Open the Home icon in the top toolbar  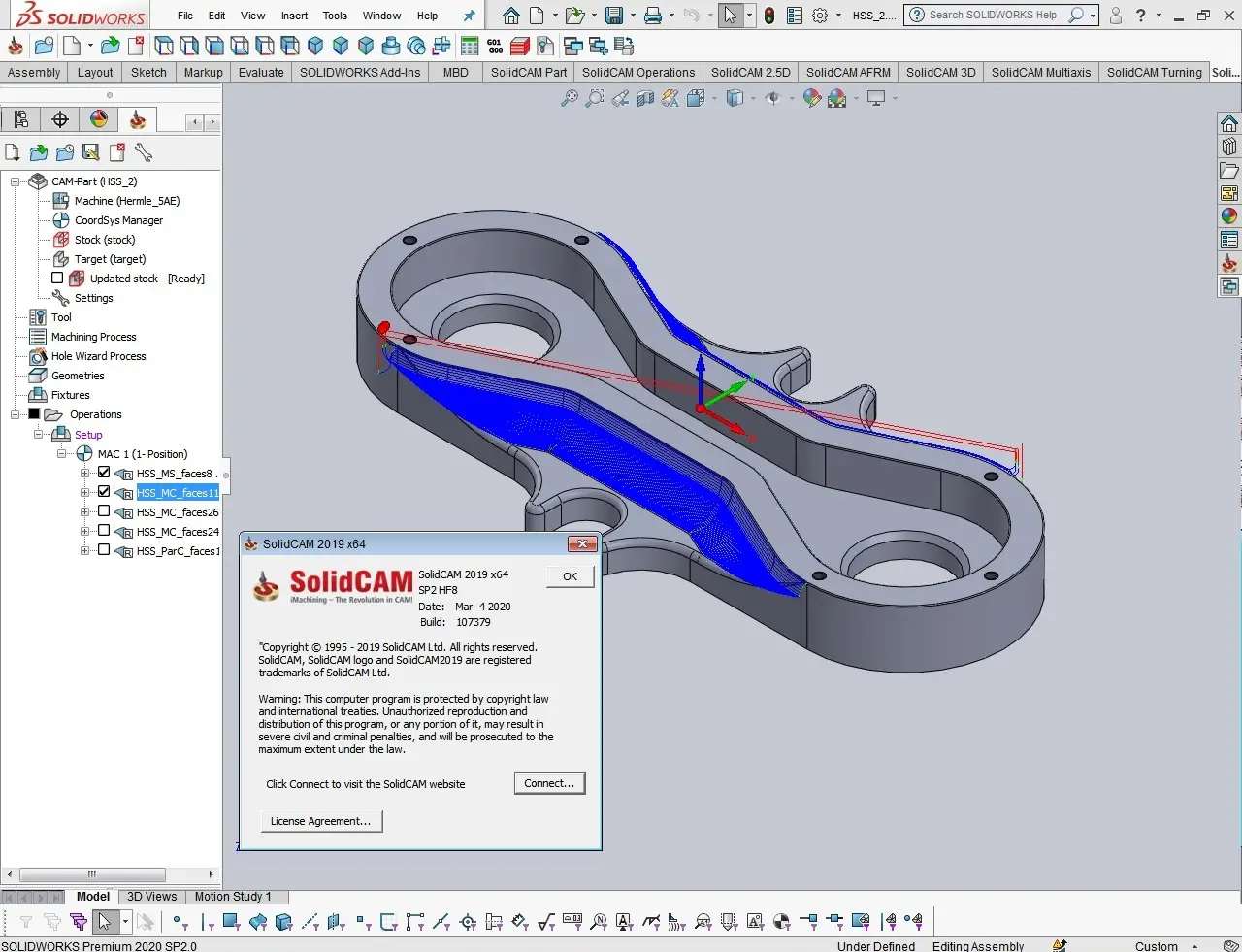tap(511, 16)
